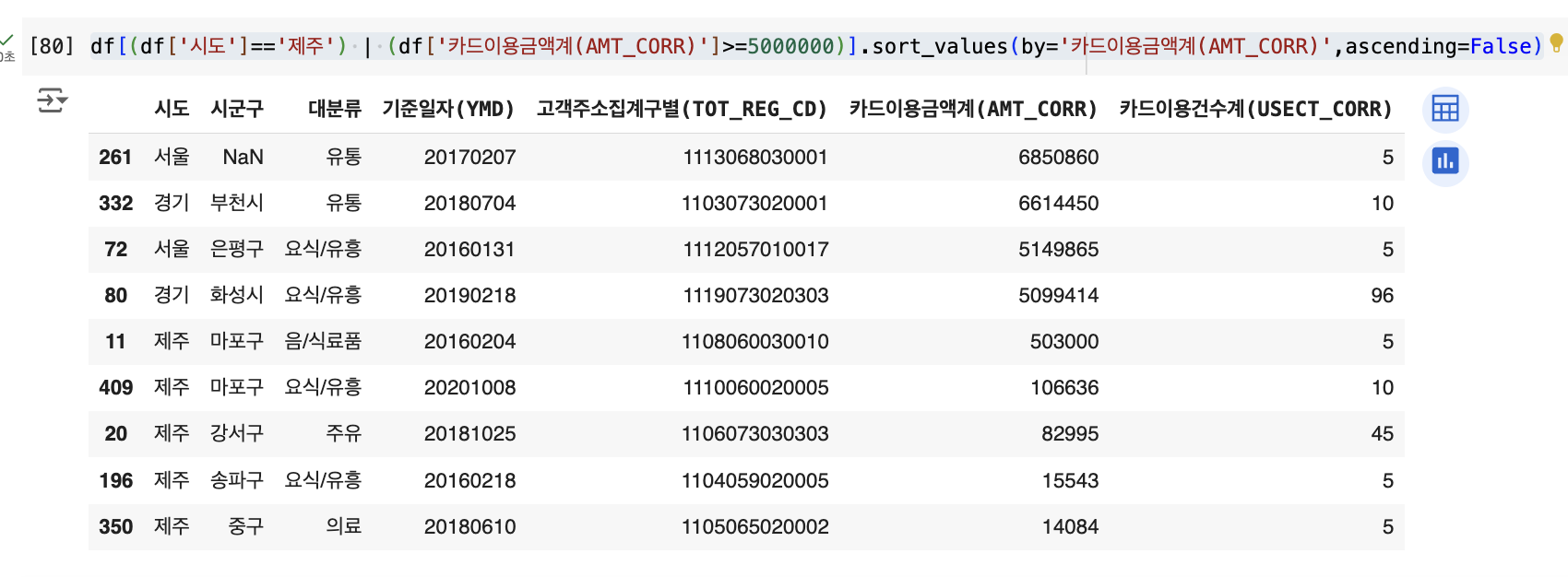Click date value 20160131
The height and width of the screenshot is (577, 1568).
tap(469, 249)
